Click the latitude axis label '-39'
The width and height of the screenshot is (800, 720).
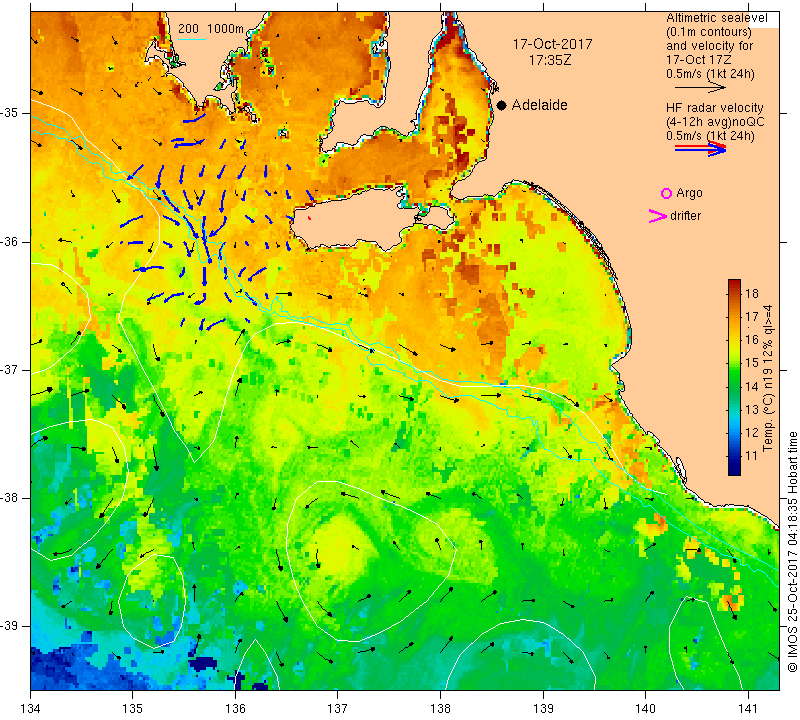[11, 626]
